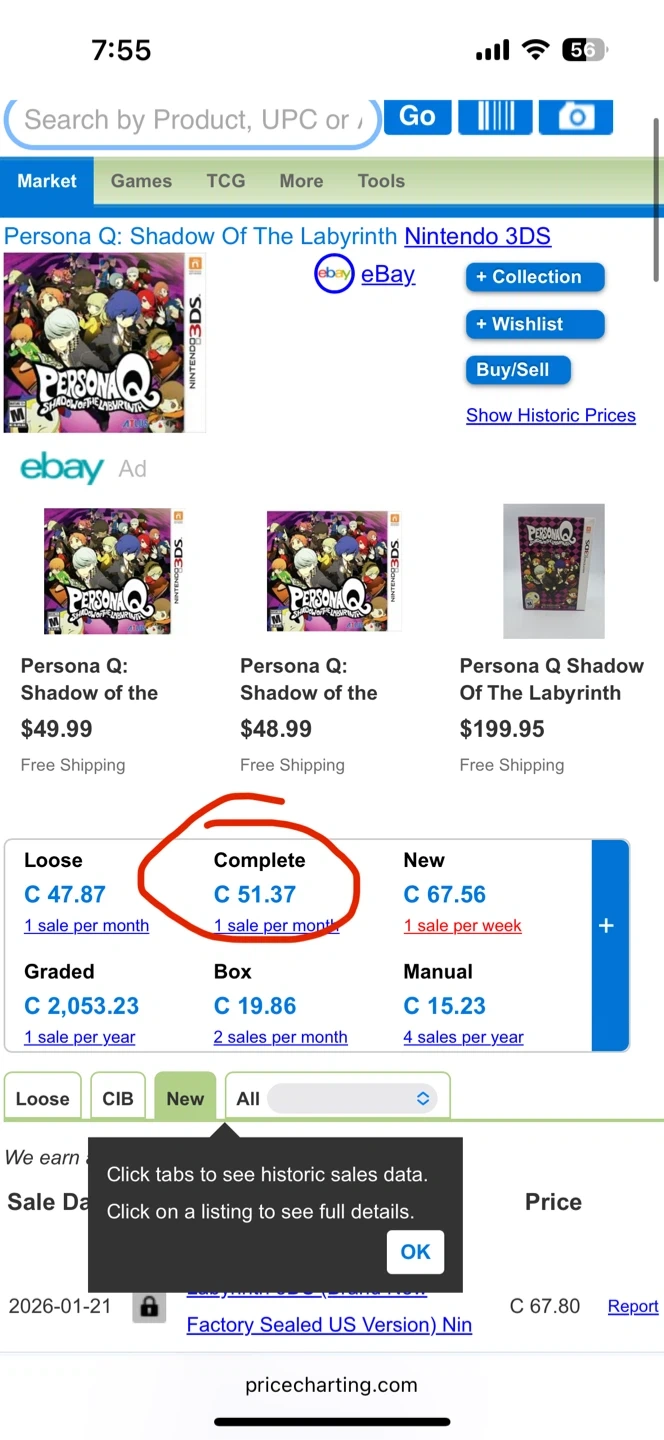The height and width of the screenshot is (1440, 664).
Task: Add game to Wishlist
Action: coord(535,324)
